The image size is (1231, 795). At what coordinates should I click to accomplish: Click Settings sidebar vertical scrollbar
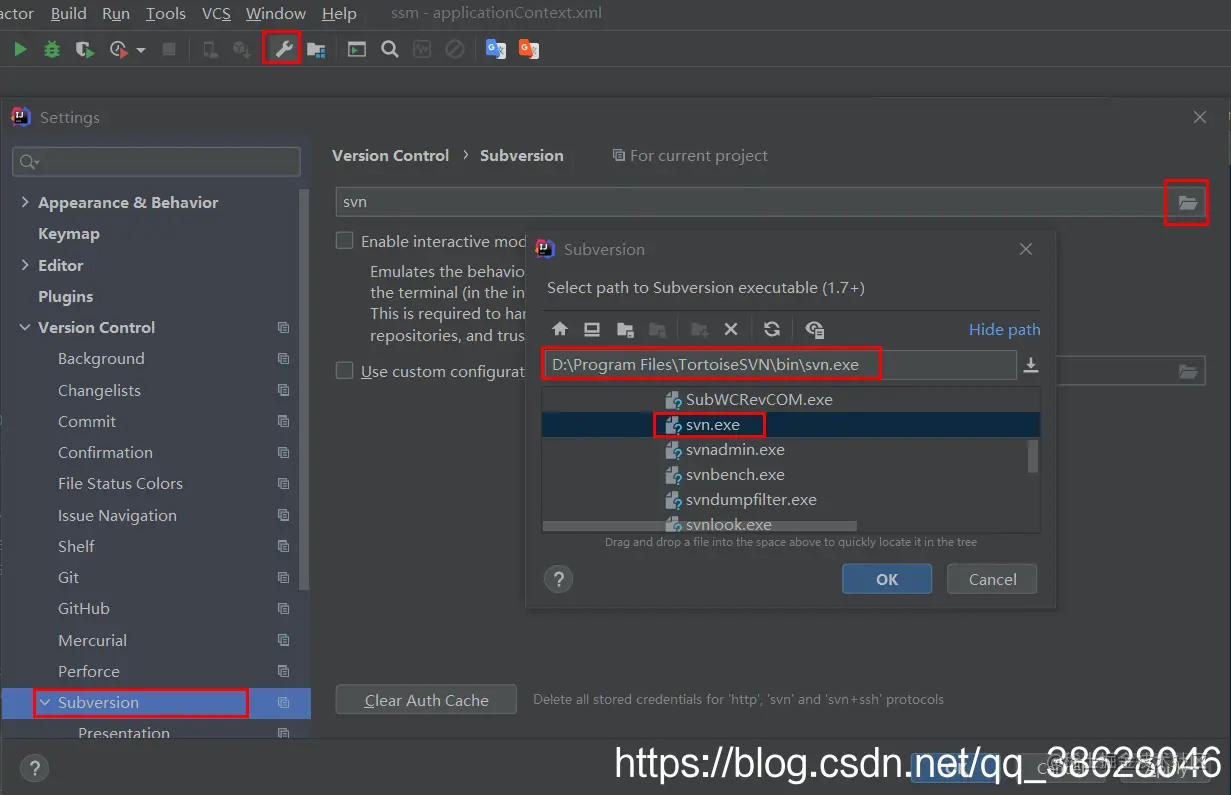(x=304, y=389)
